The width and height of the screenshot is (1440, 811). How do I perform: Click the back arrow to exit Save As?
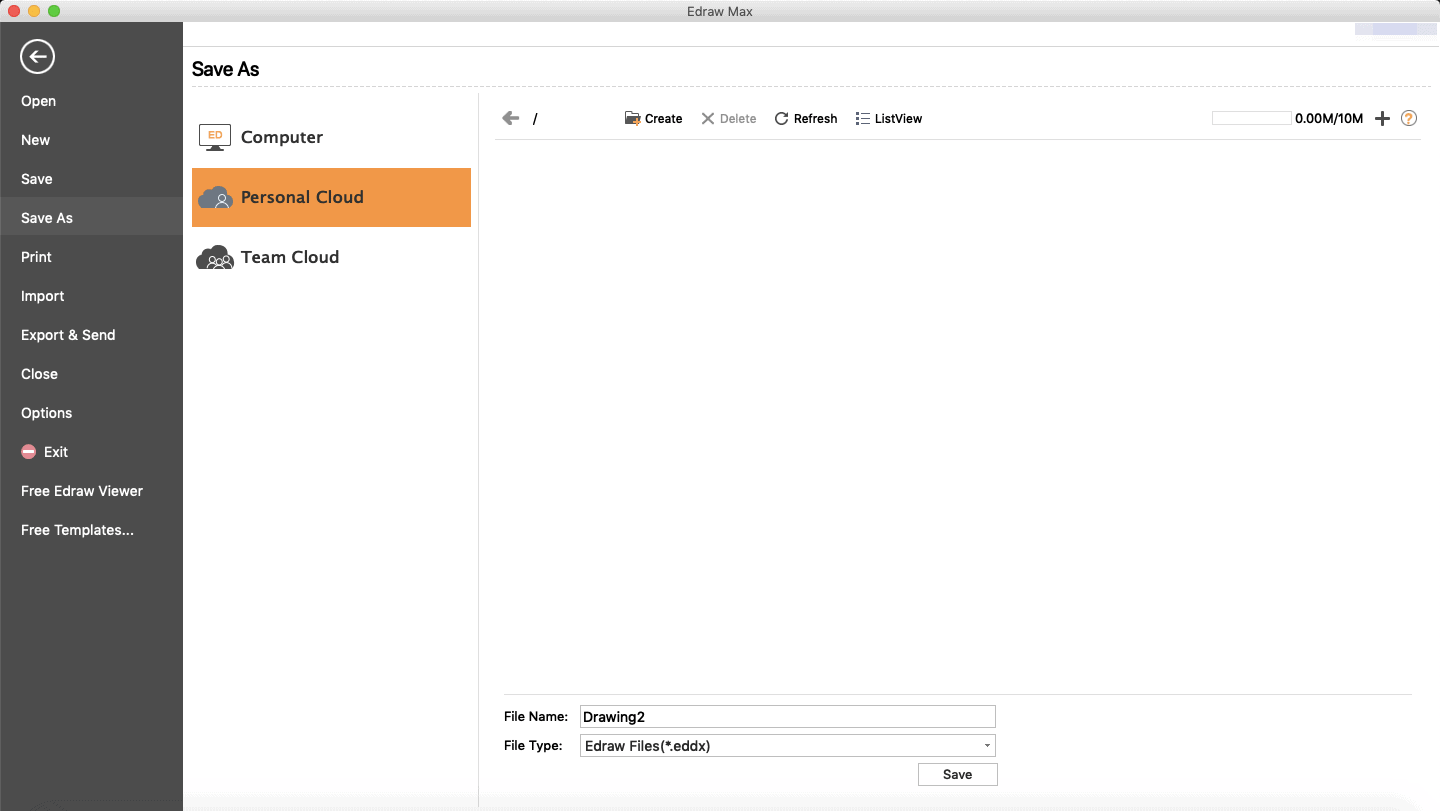[37, 57]
